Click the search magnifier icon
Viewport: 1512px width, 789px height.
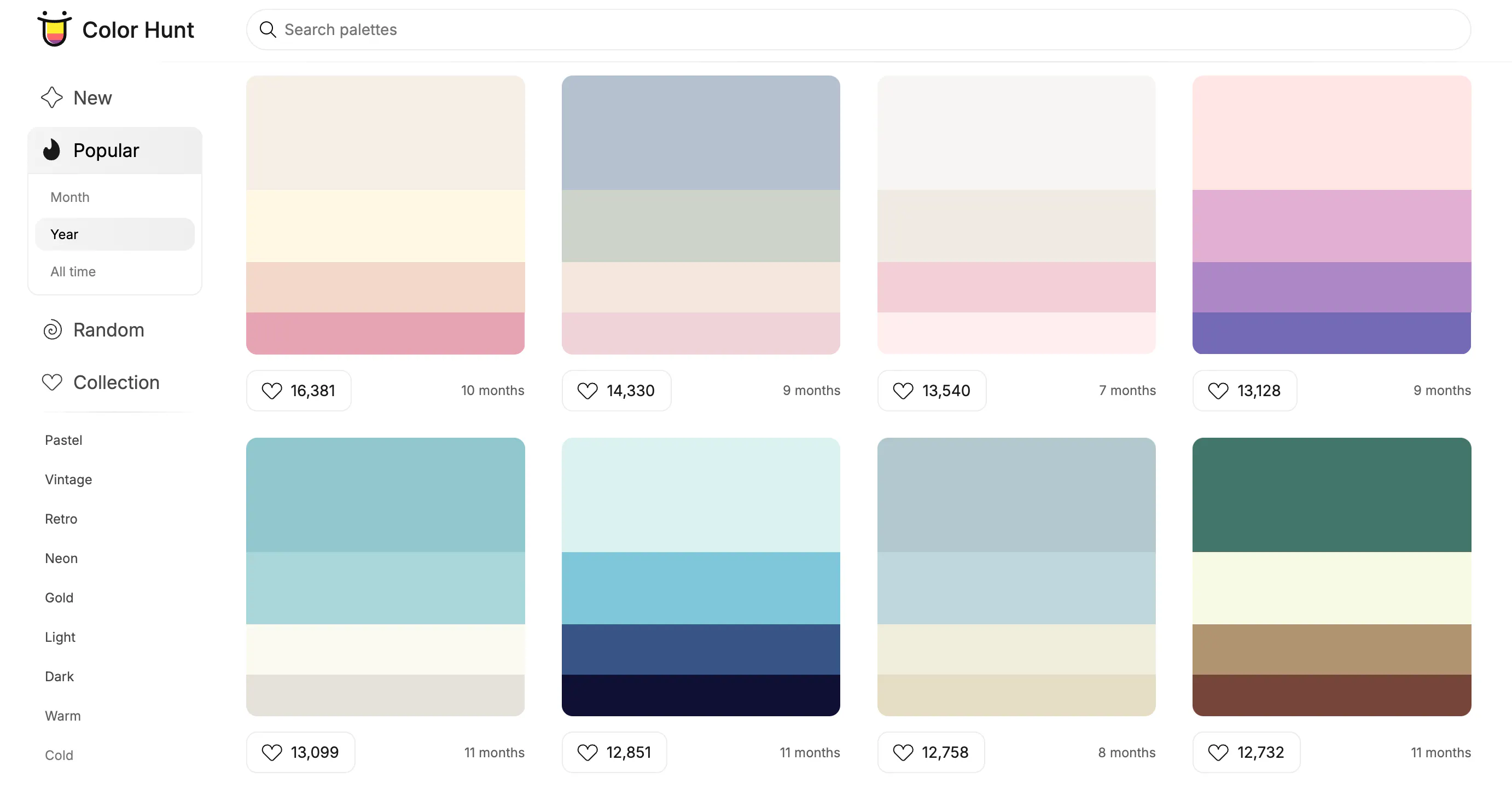(267, 29)
